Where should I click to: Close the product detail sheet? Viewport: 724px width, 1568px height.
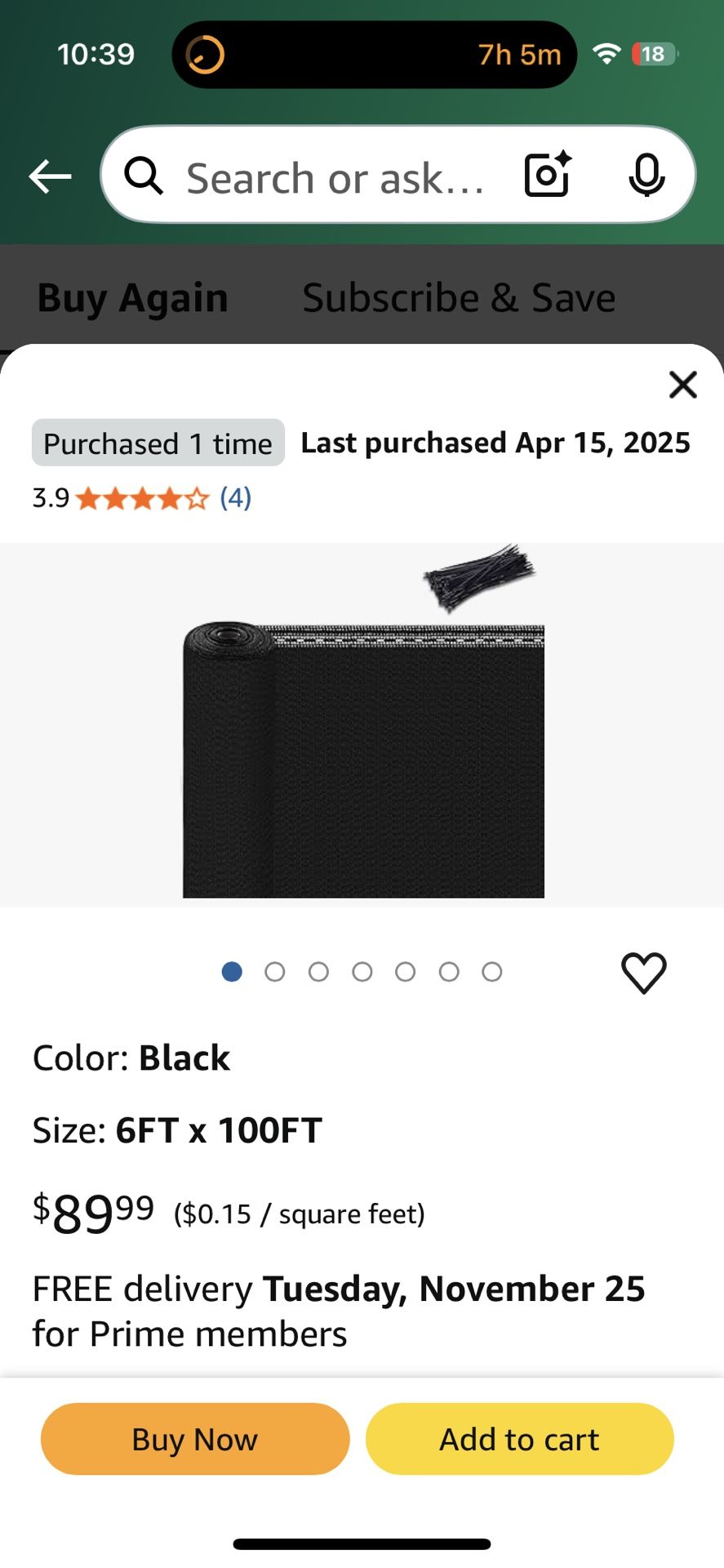(682, 385)
